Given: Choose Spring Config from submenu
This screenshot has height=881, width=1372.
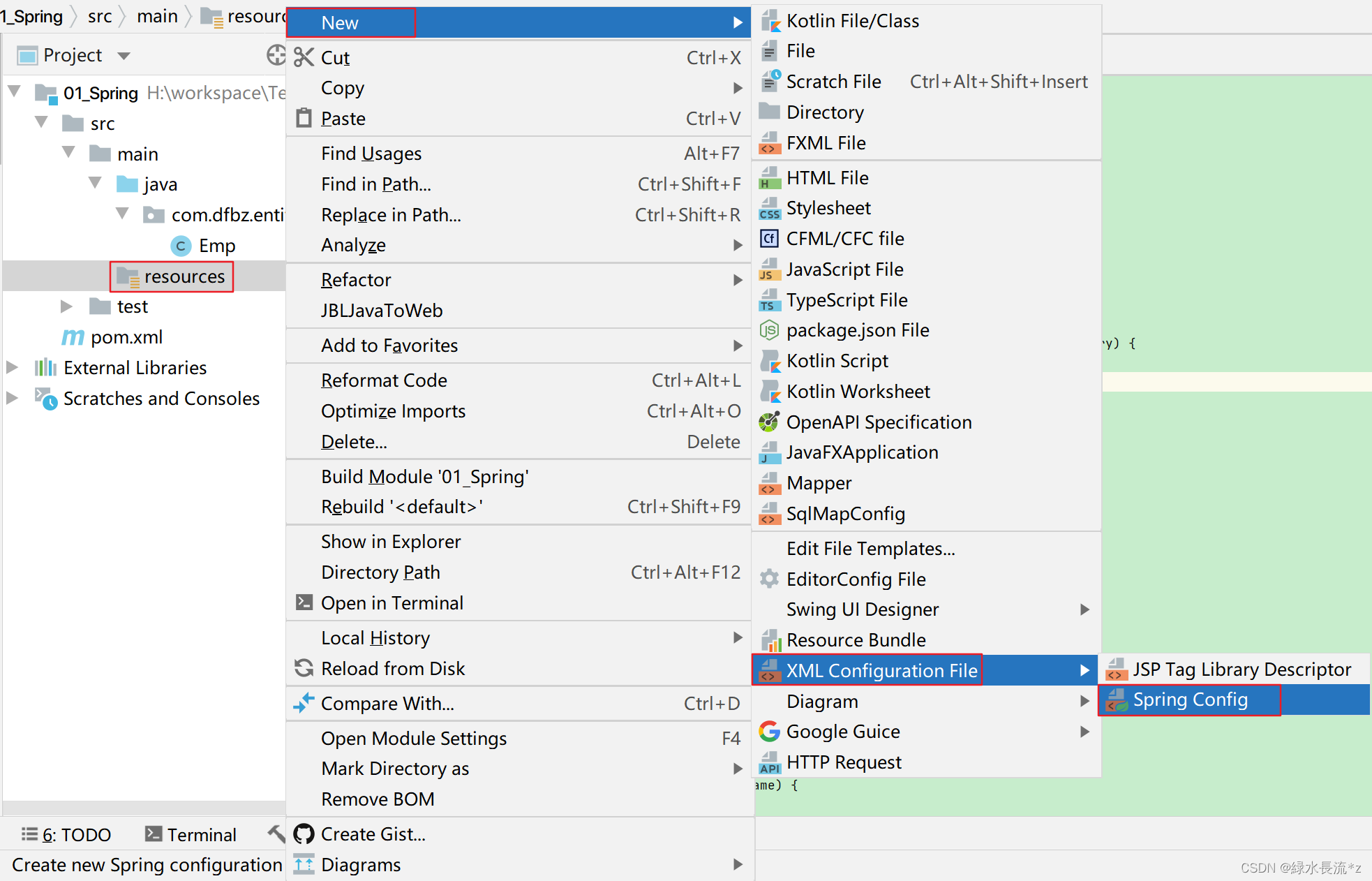Looking at the screenshot, I should 1234,700.
